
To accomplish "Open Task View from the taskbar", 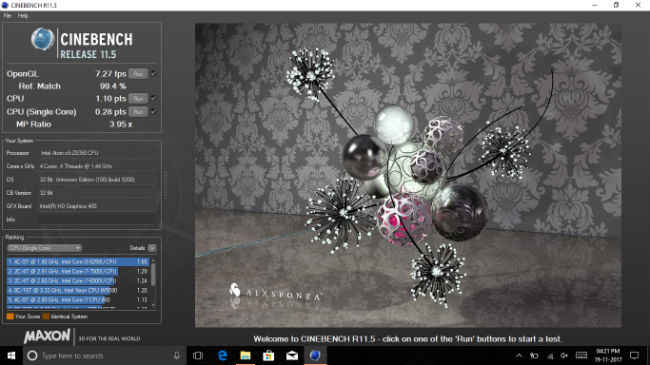I will point(198,356).
